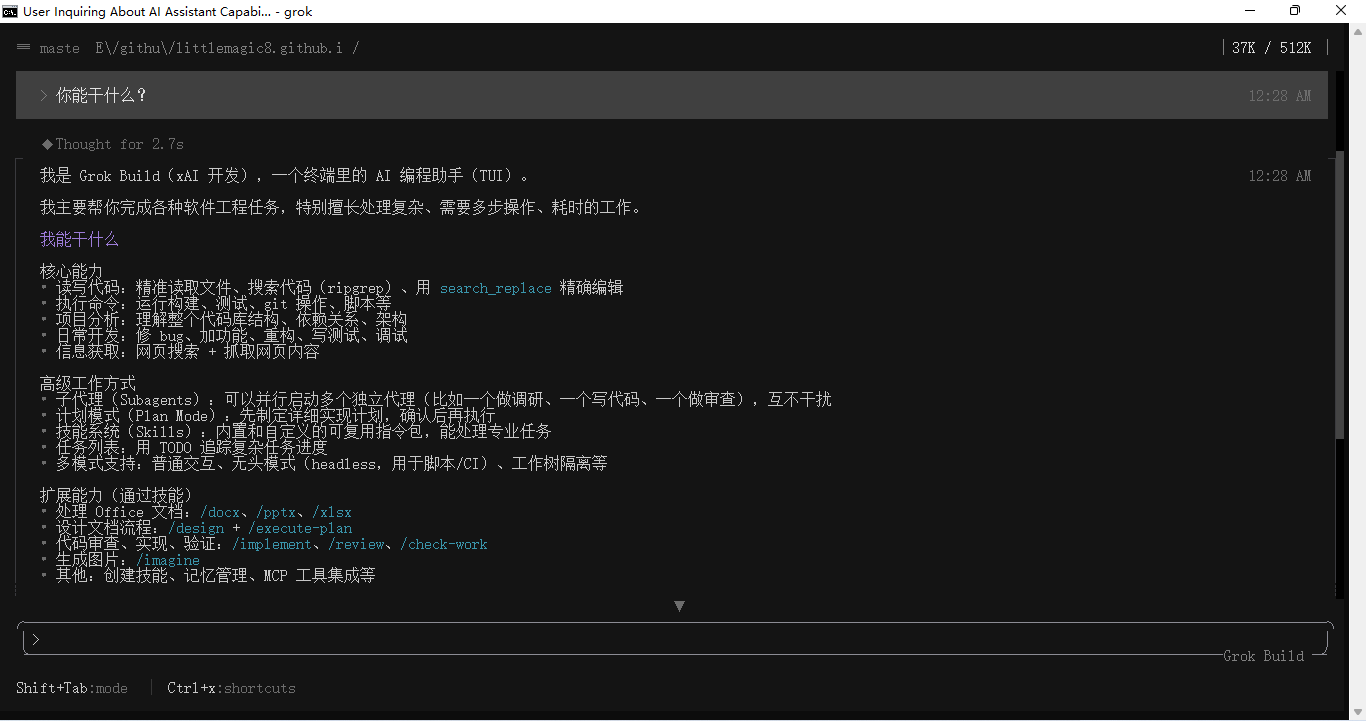Click the maste branch label
The height and width of the screenshot is (721, 1366).
pyautogui.click(x=60, y=48)
